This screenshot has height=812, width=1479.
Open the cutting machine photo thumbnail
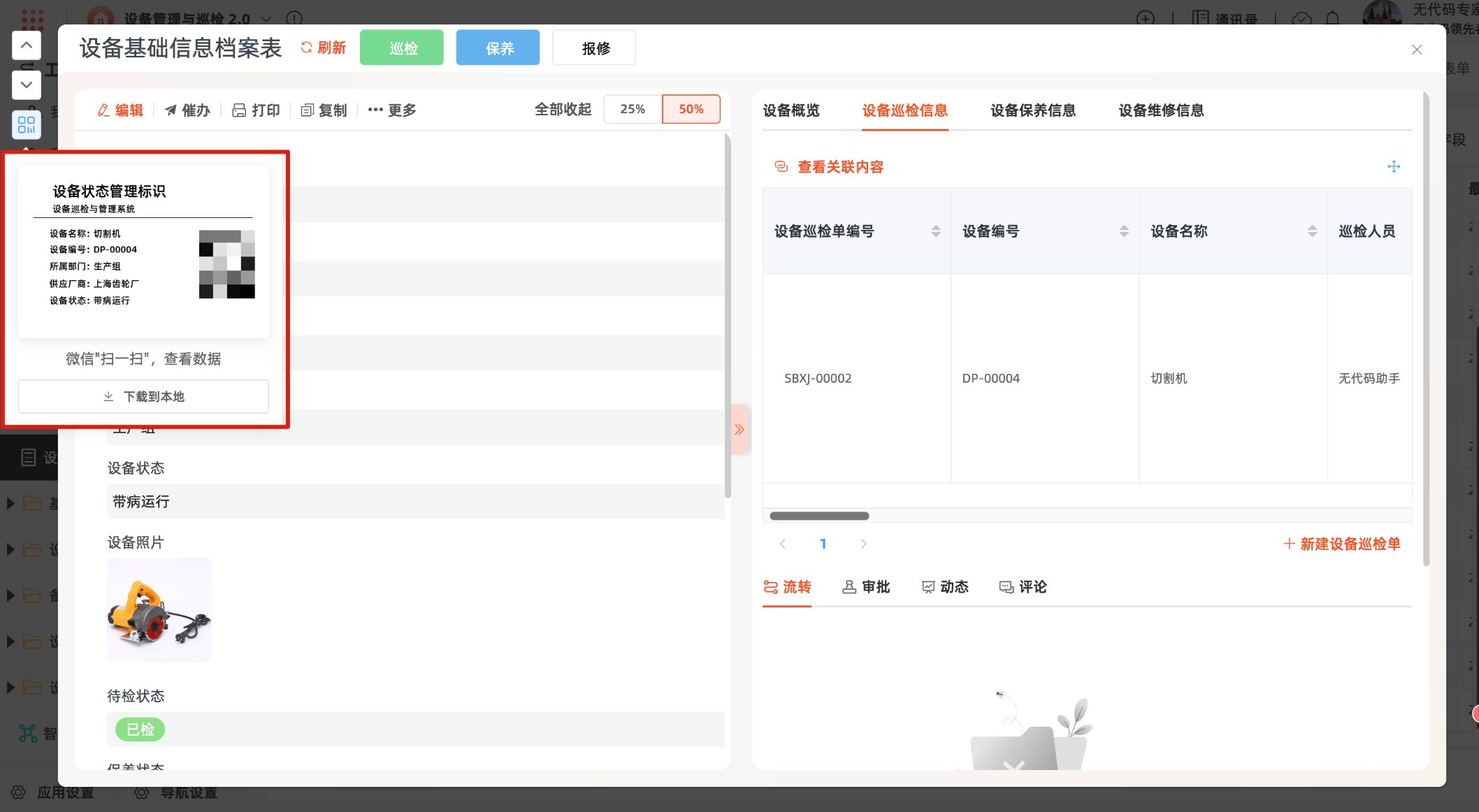(159, 609)
